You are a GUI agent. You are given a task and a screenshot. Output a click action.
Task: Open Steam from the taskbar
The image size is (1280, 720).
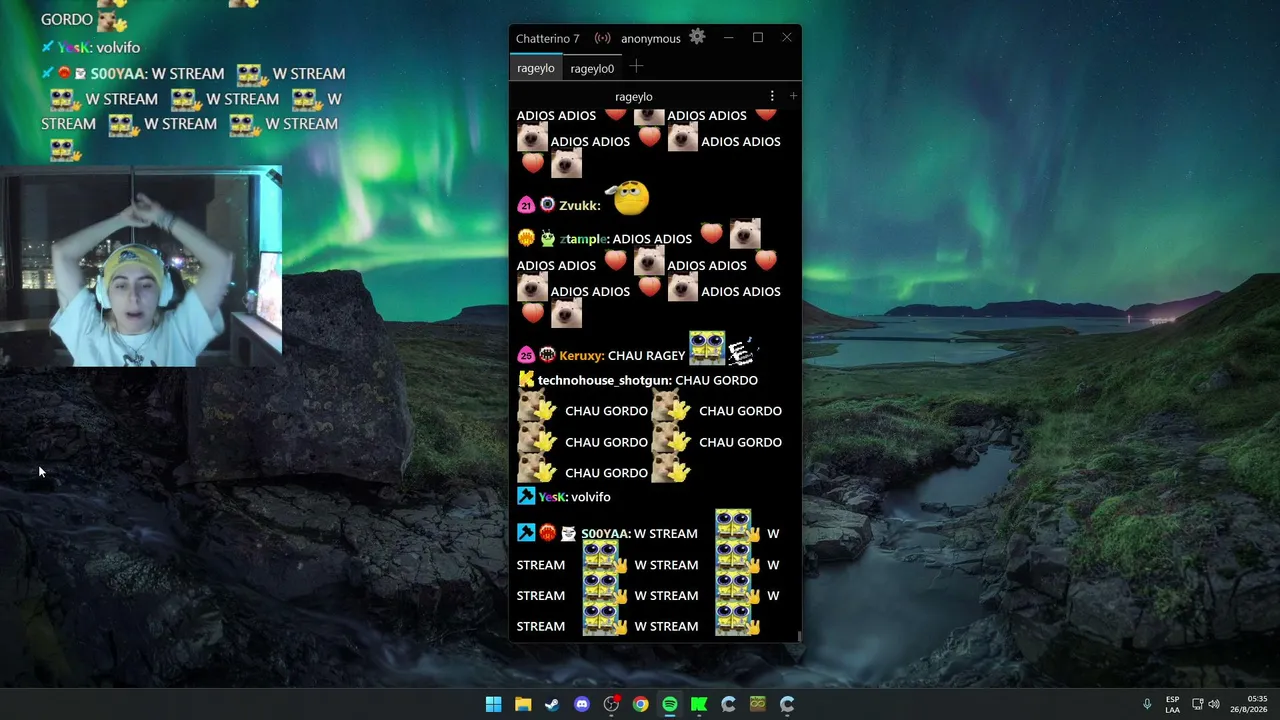coord(552,705)
